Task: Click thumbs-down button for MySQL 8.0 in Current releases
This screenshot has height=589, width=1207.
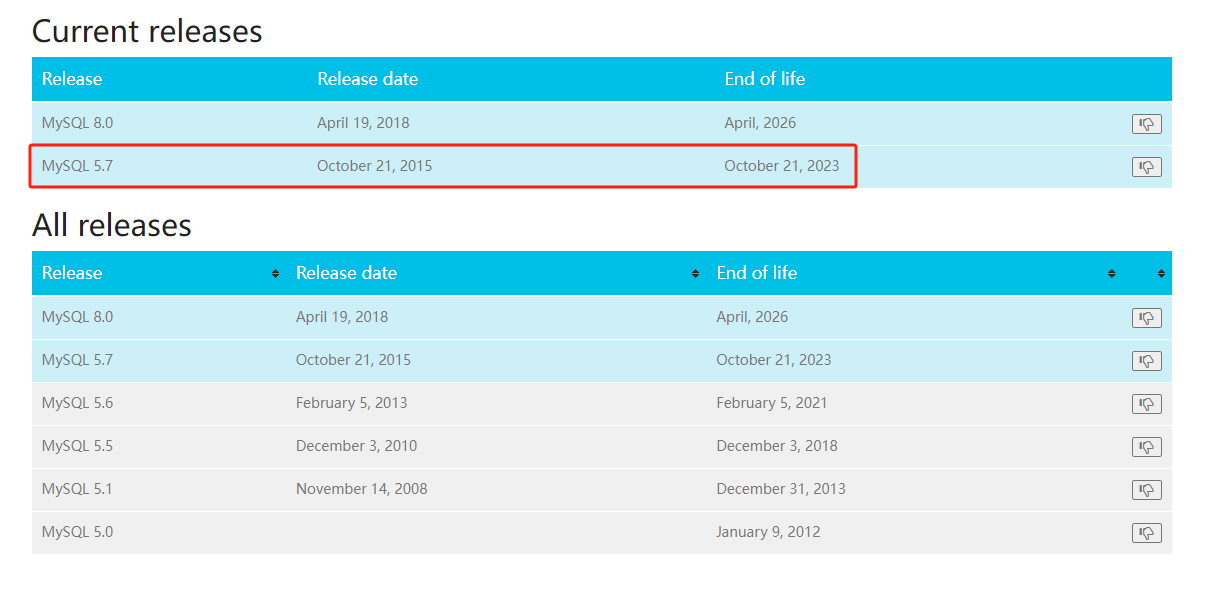Action: click(x=1146, y=124)
